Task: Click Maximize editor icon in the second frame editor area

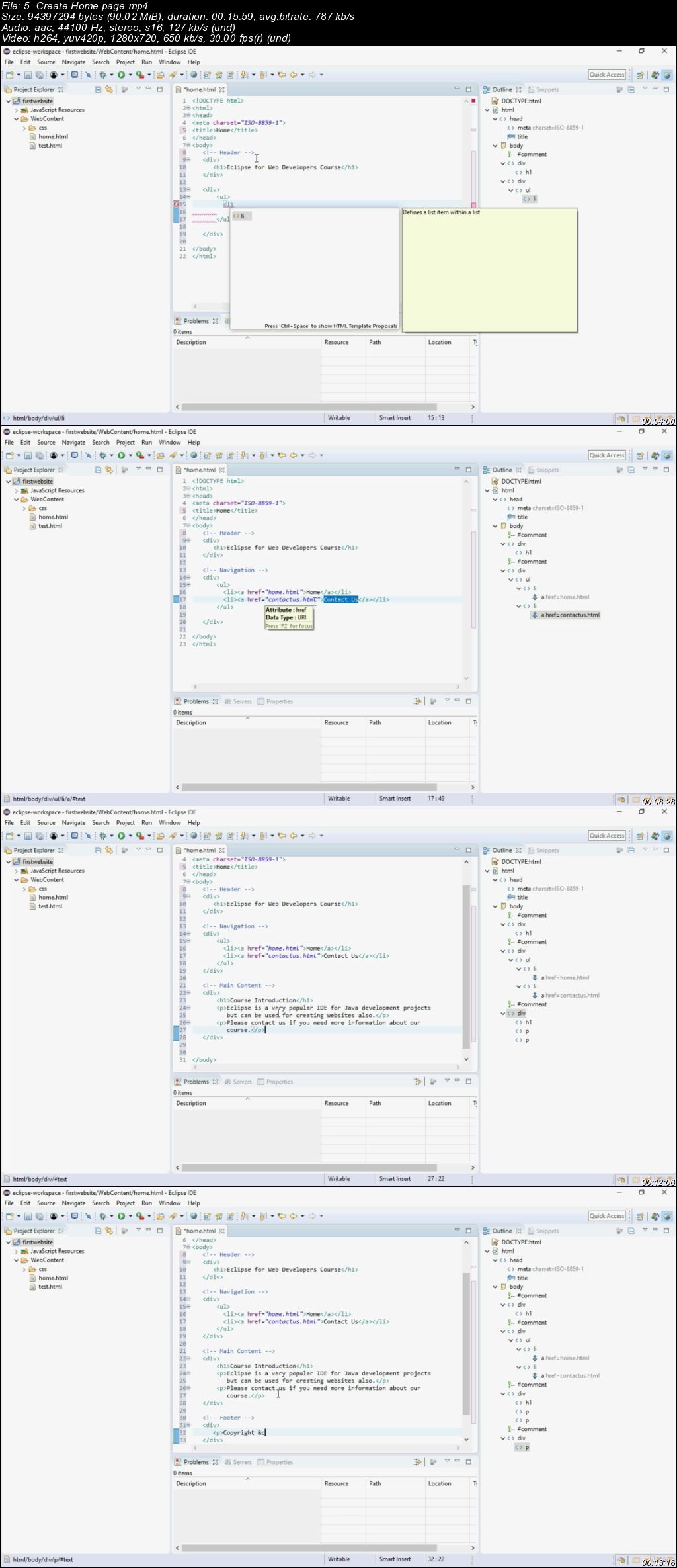Action: tap(468, 469)
